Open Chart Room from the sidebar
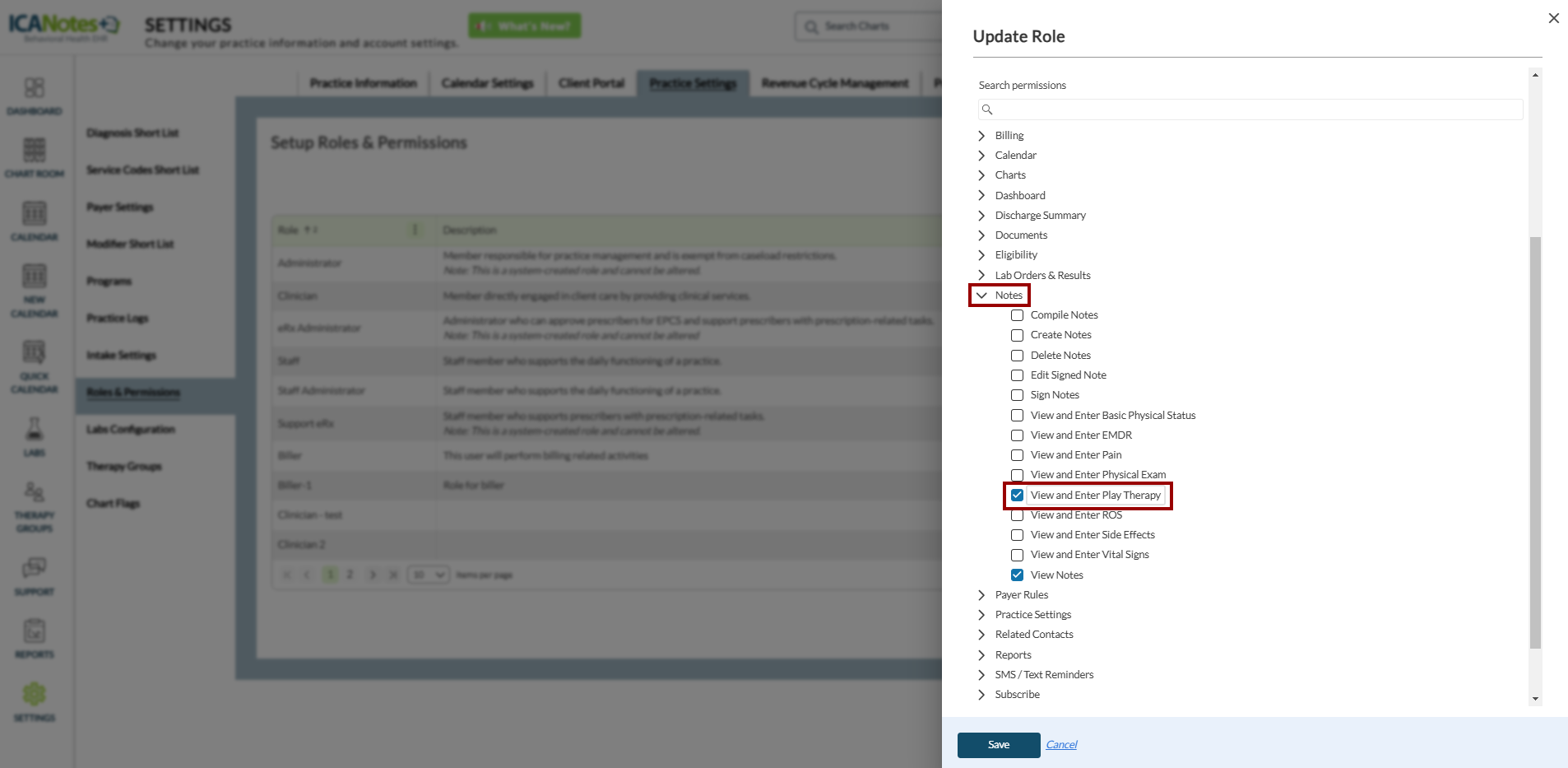 pyautogui.click(x=34, y=151)
